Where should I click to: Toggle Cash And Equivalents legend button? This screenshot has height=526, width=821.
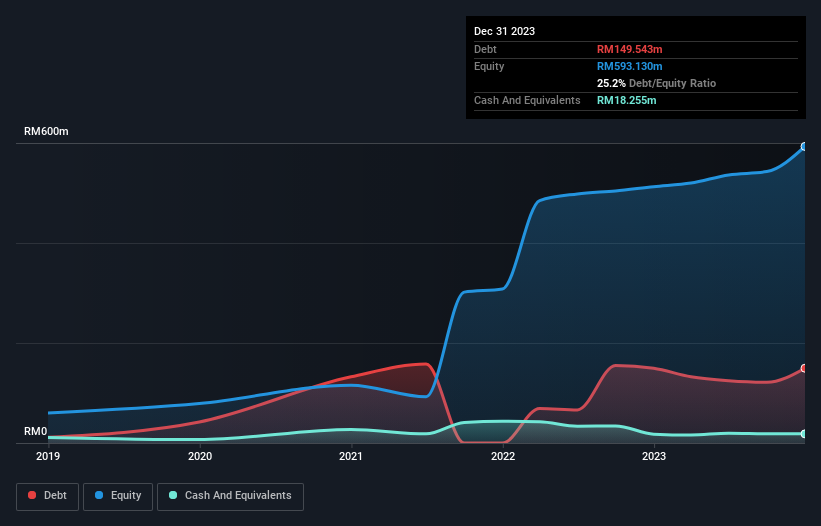230,496
